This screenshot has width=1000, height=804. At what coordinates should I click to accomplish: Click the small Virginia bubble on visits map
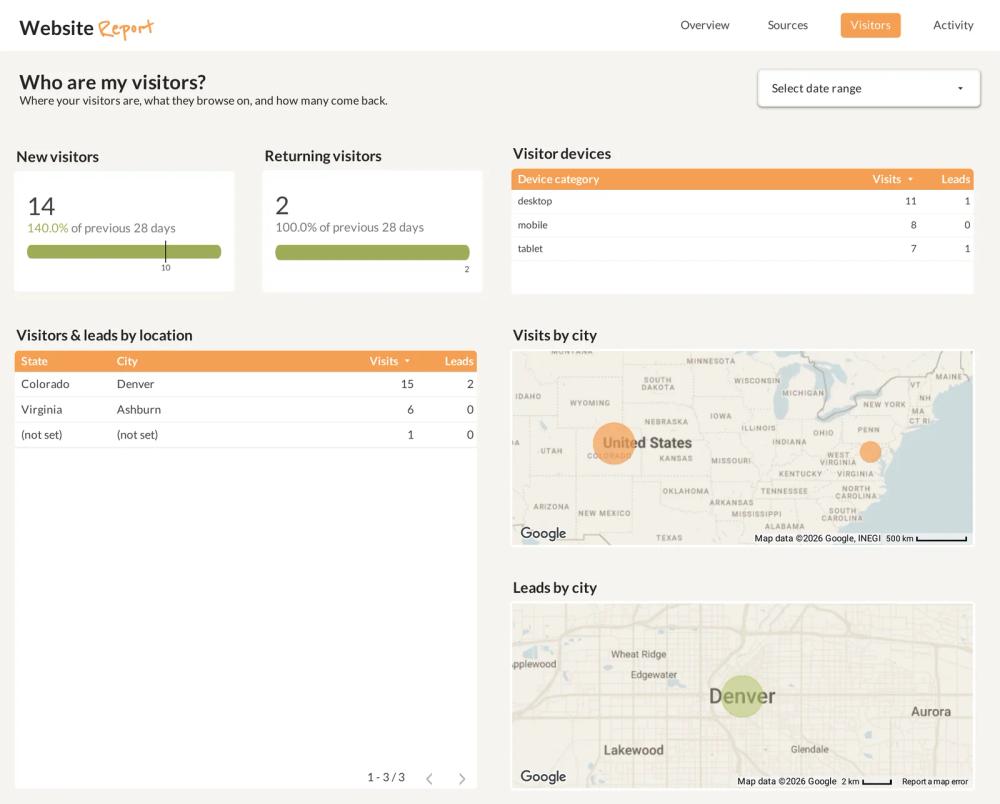pyautogui.click(x=870, y=451)
